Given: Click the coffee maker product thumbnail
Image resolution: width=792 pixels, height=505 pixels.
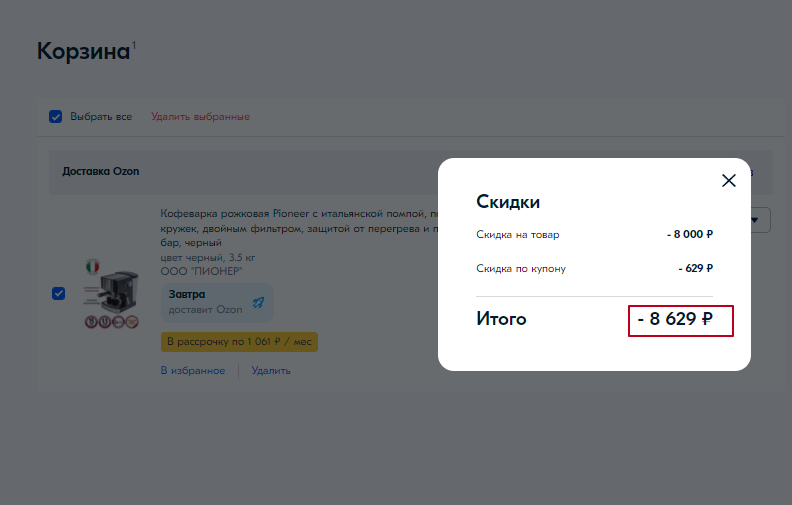Looking at the screenshot, I should [x=113, y=289].
